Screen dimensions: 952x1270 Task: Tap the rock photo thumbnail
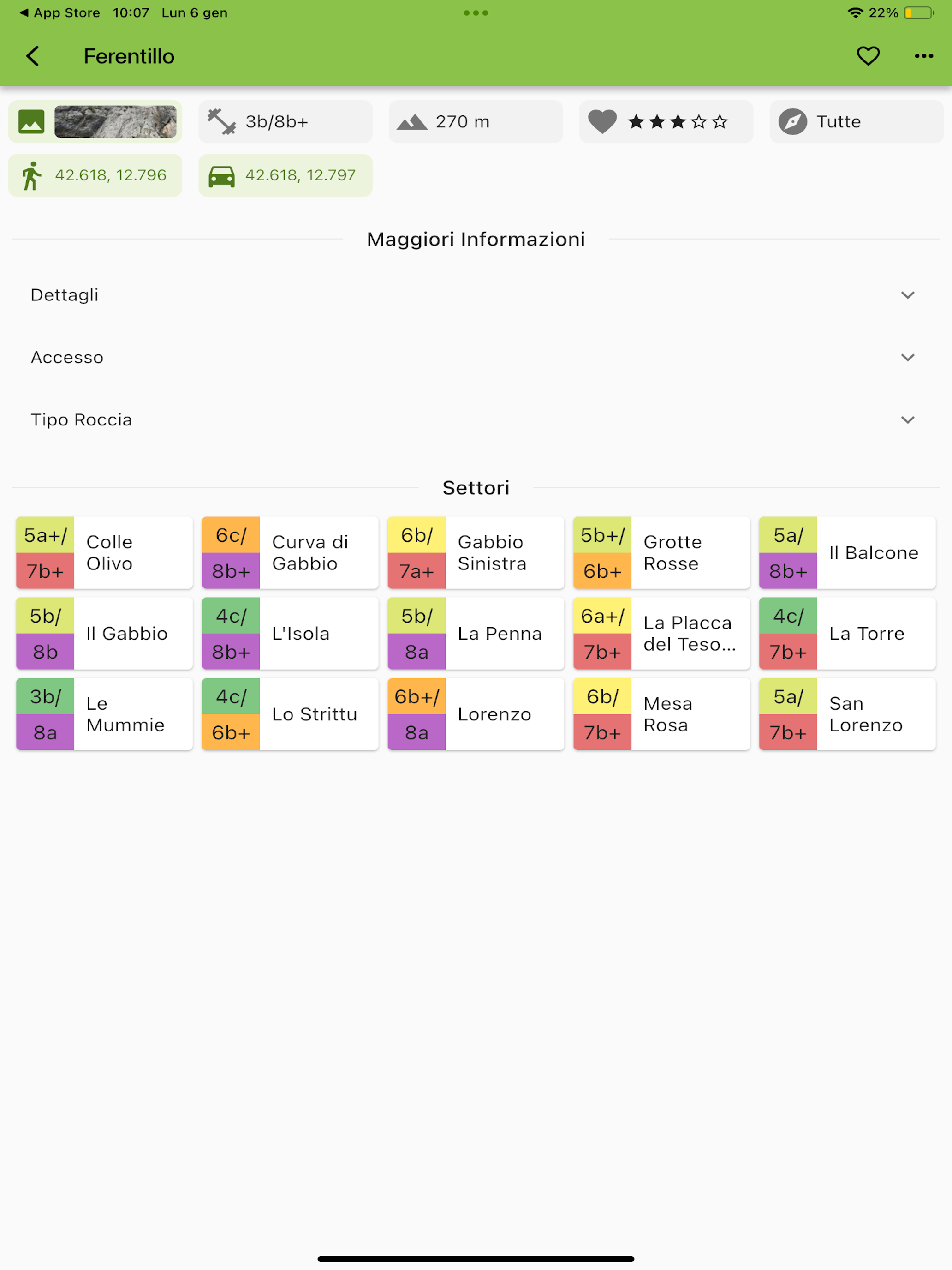pyautogui.click(x=115, y=122)
